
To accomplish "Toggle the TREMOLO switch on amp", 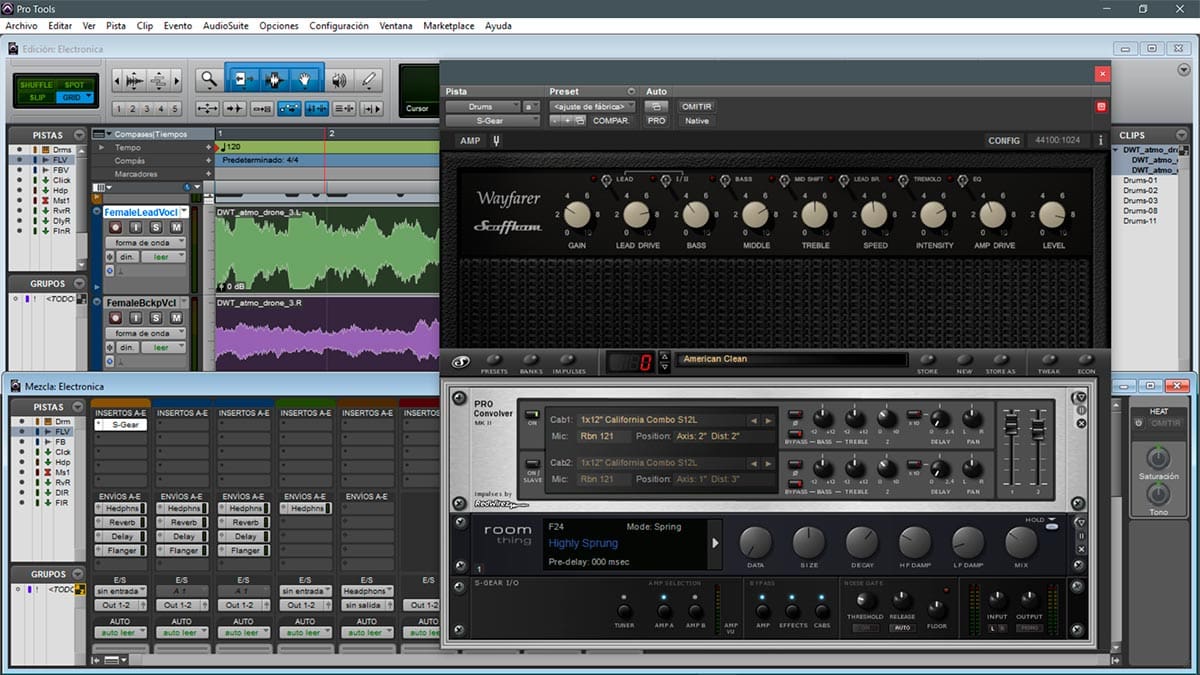I will (x=905, y=179).
